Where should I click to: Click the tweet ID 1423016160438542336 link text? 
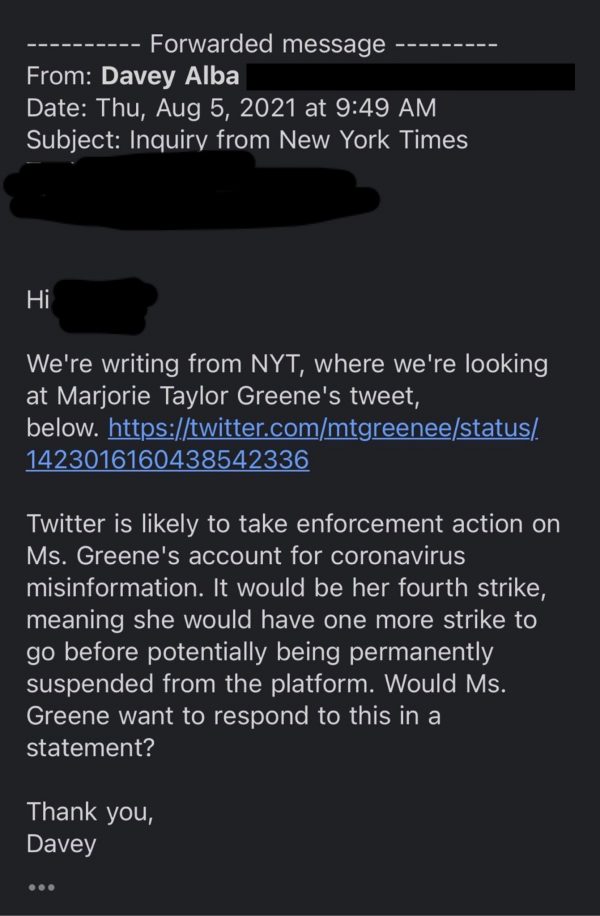point(167,460)
